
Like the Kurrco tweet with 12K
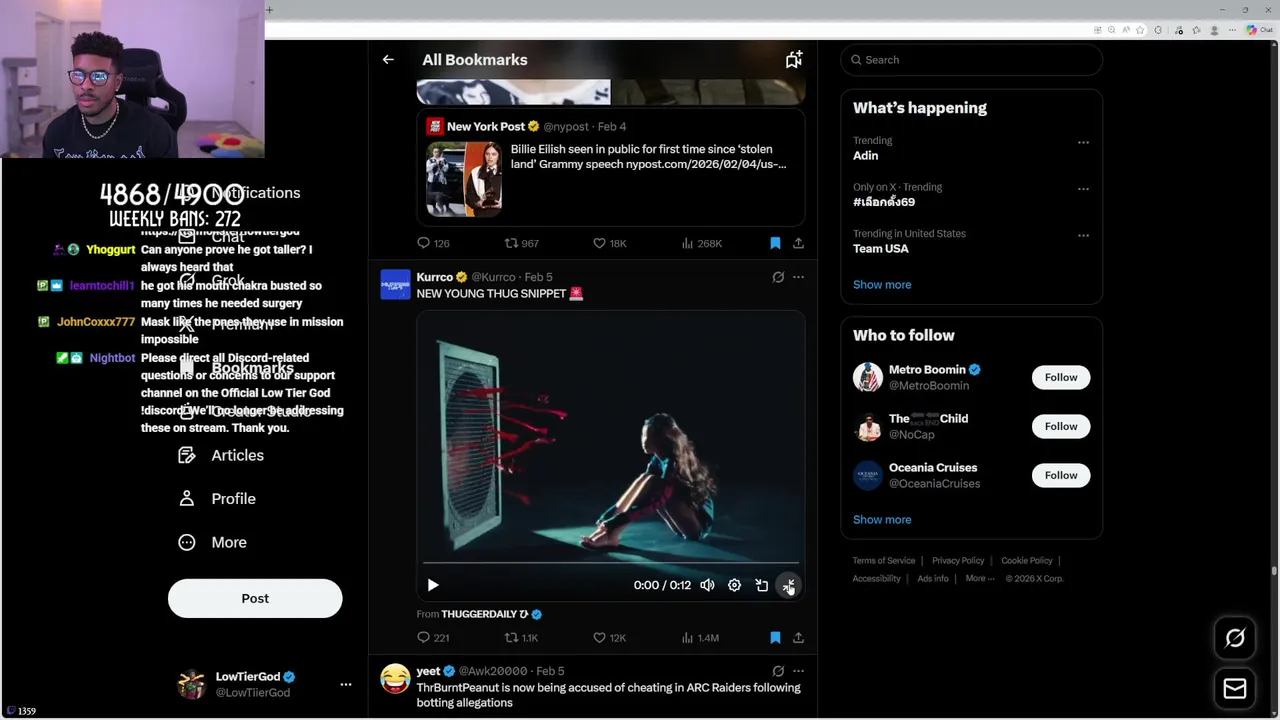tap(609, 637)
